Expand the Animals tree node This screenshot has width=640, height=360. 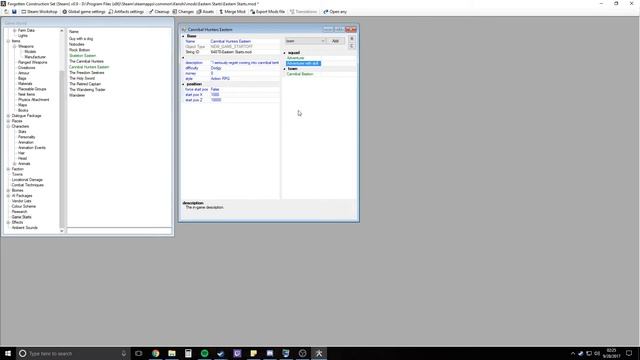point(15,164)
